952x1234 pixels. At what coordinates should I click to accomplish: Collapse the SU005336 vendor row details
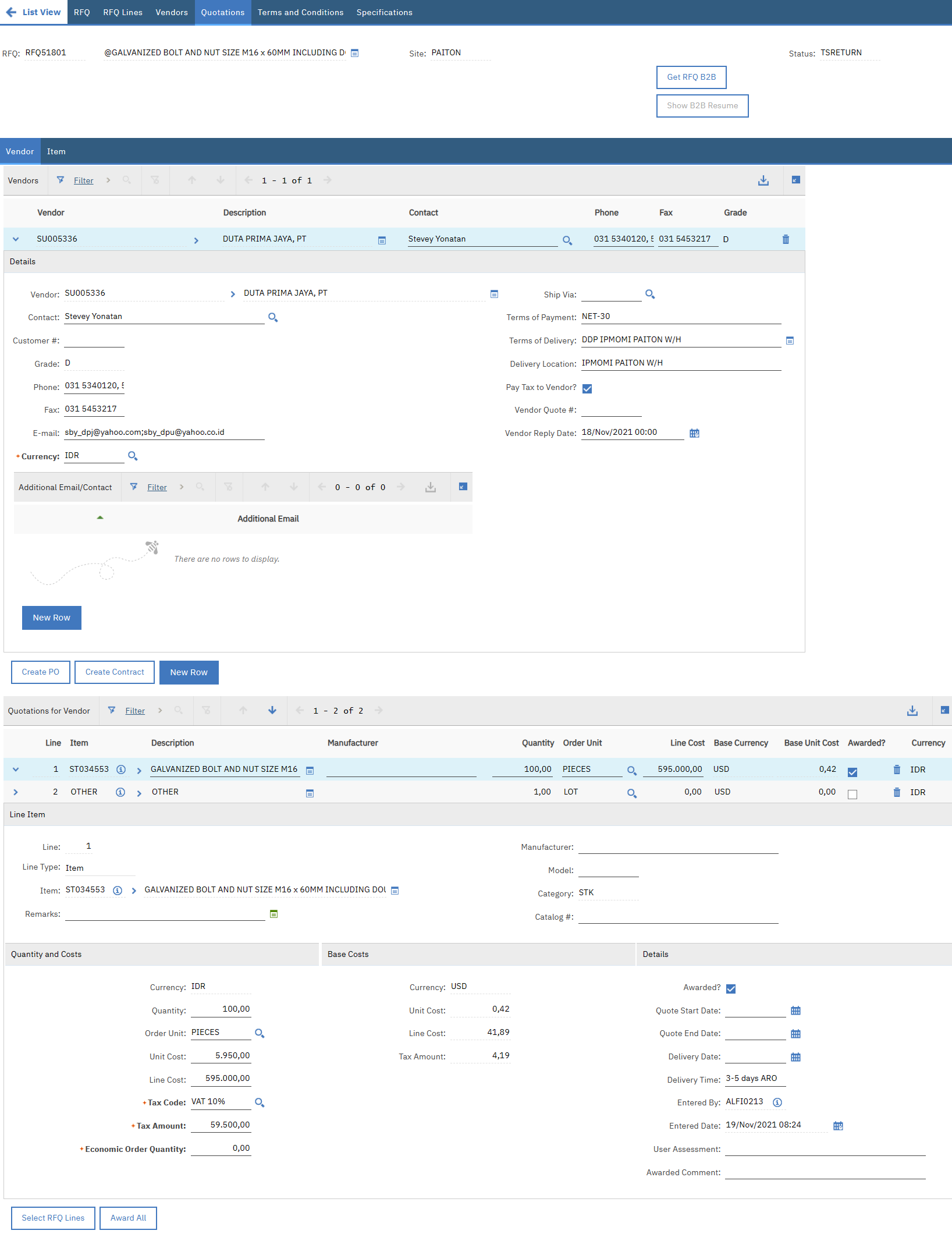tap(16, 239)
